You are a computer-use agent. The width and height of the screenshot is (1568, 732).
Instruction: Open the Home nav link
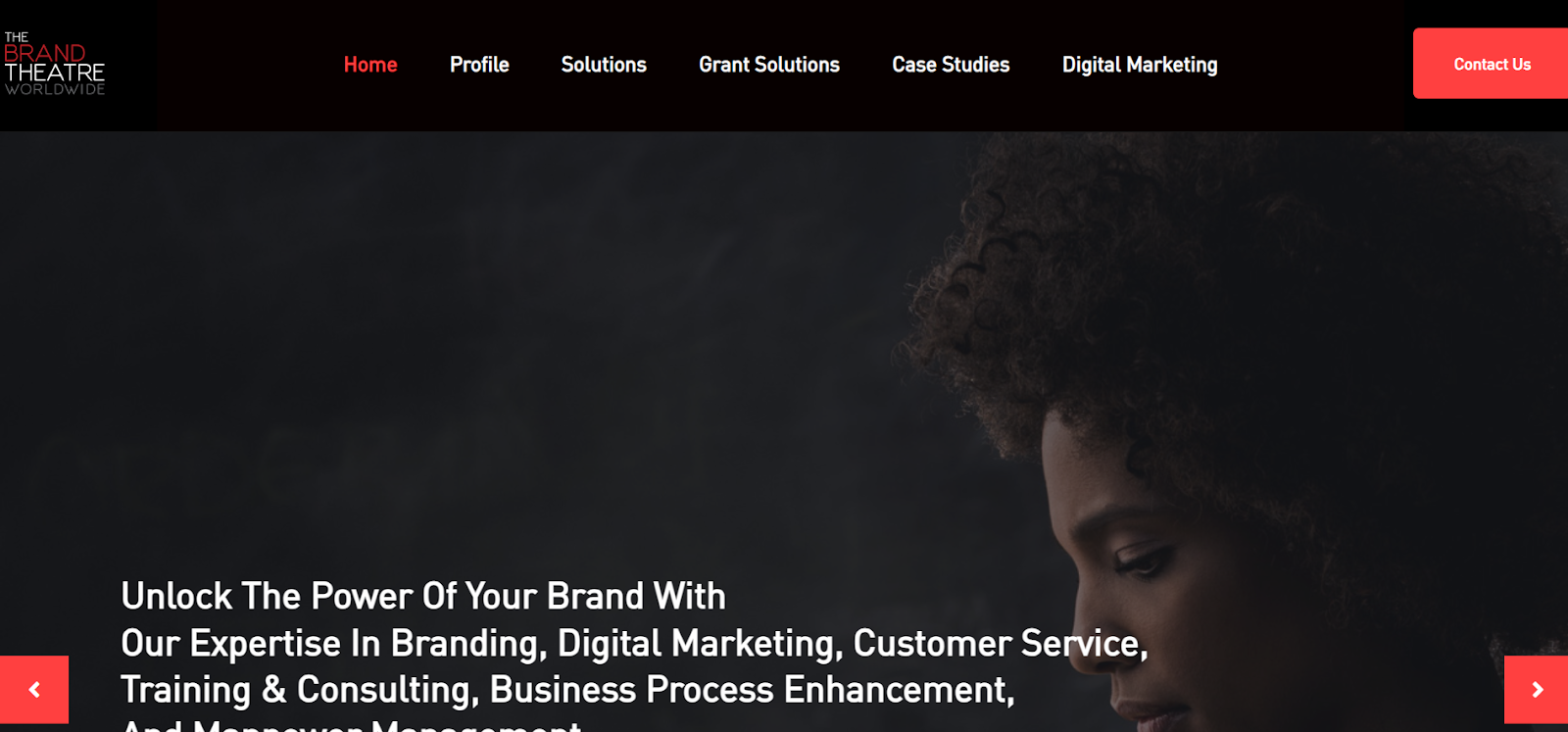pyautogui.click(x=370, y=65)
